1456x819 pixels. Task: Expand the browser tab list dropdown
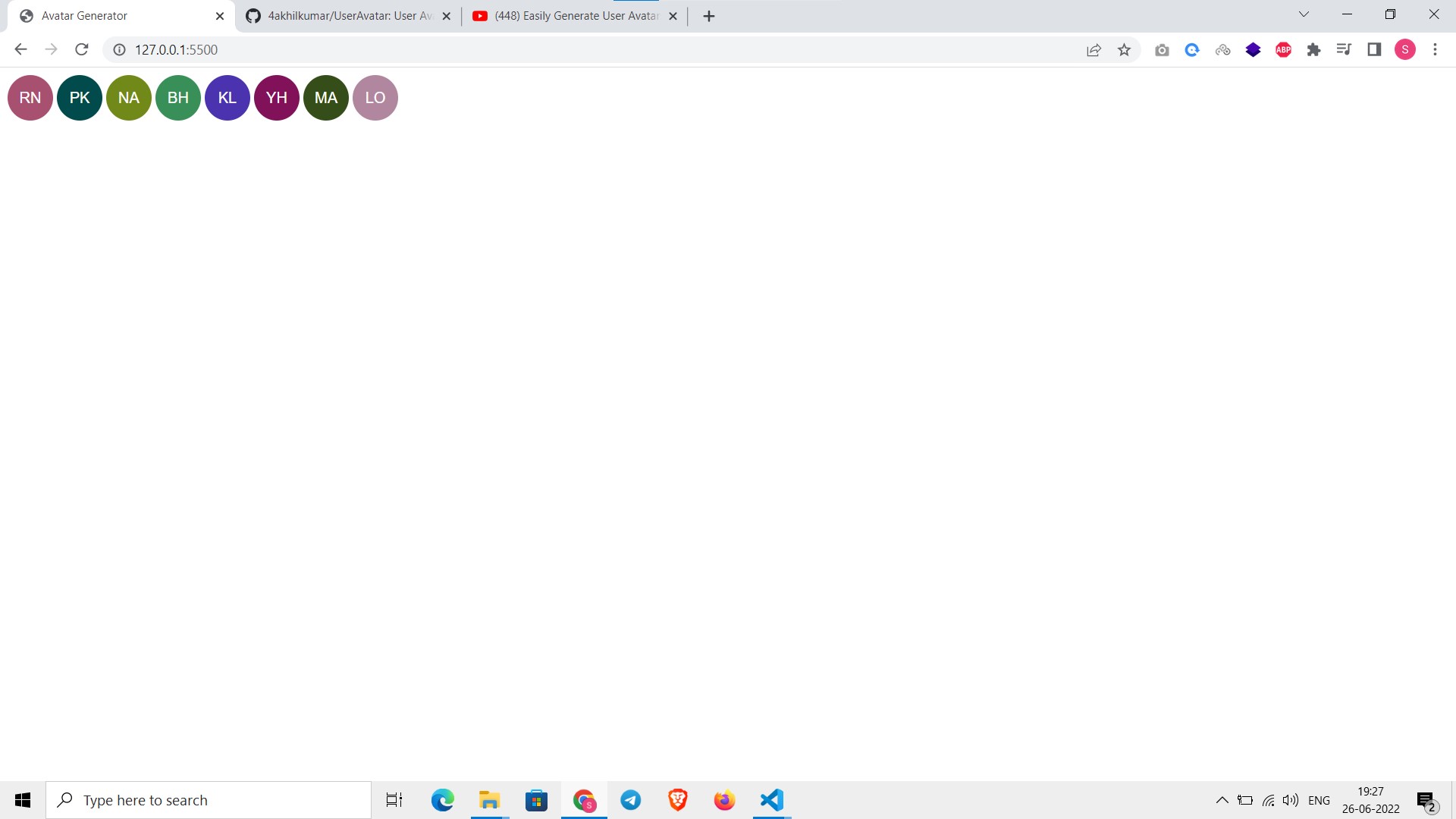pos(1302,15)
